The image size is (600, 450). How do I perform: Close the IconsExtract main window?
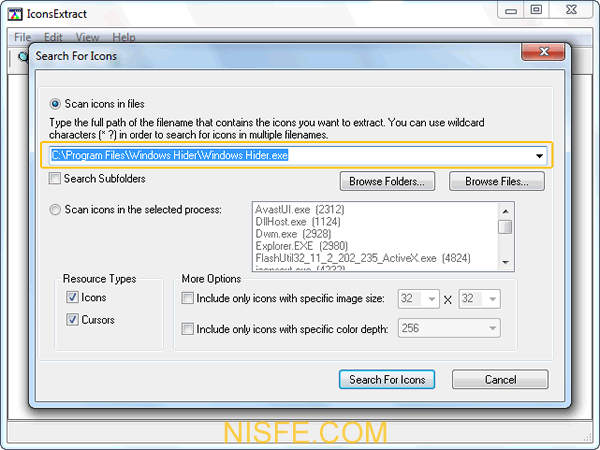pos(571,10)
